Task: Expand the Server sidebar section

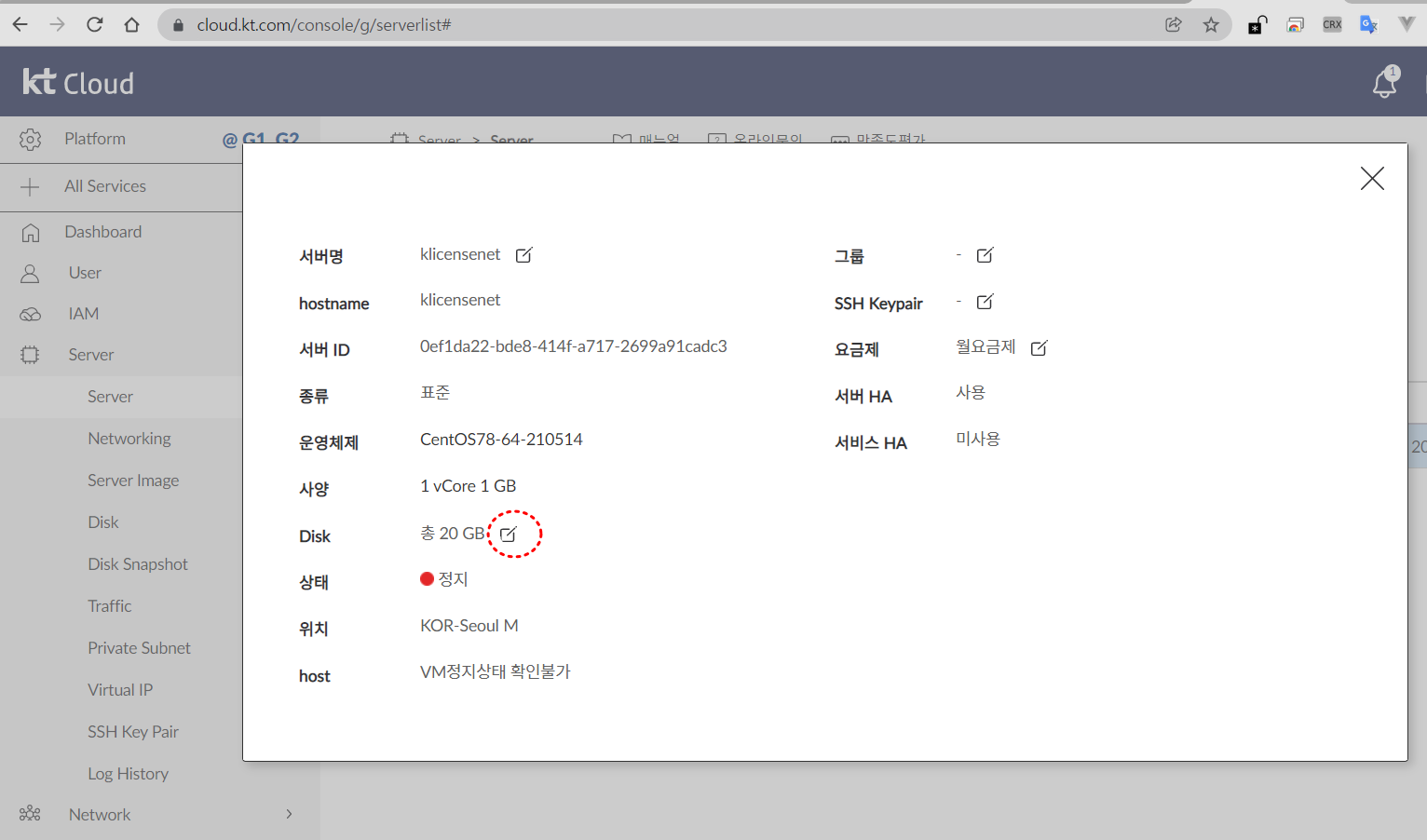Action: tap(91, 355)
